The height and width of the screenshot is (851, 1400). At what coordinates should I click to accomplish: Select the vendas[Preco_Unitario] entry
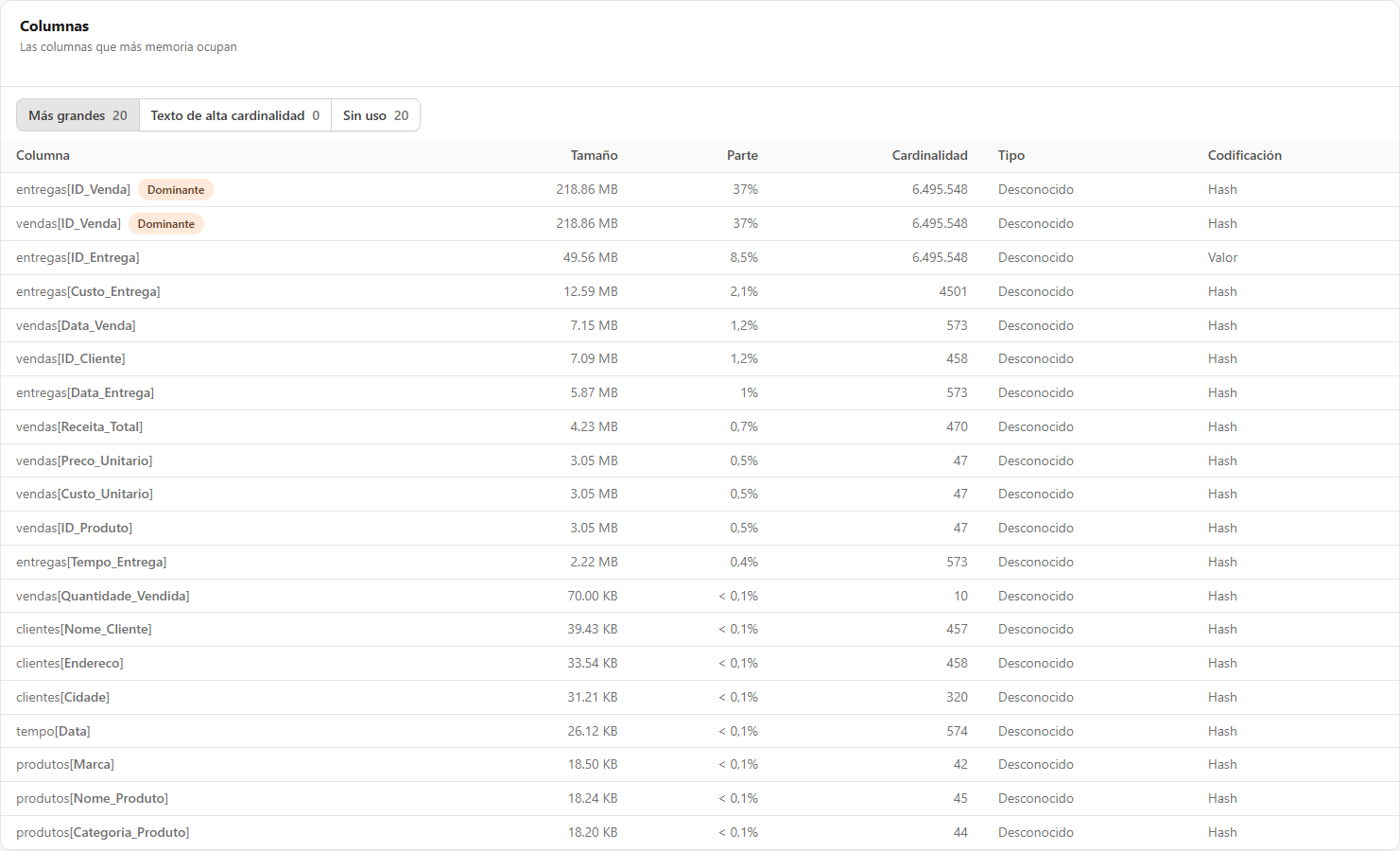pos(84,460)
